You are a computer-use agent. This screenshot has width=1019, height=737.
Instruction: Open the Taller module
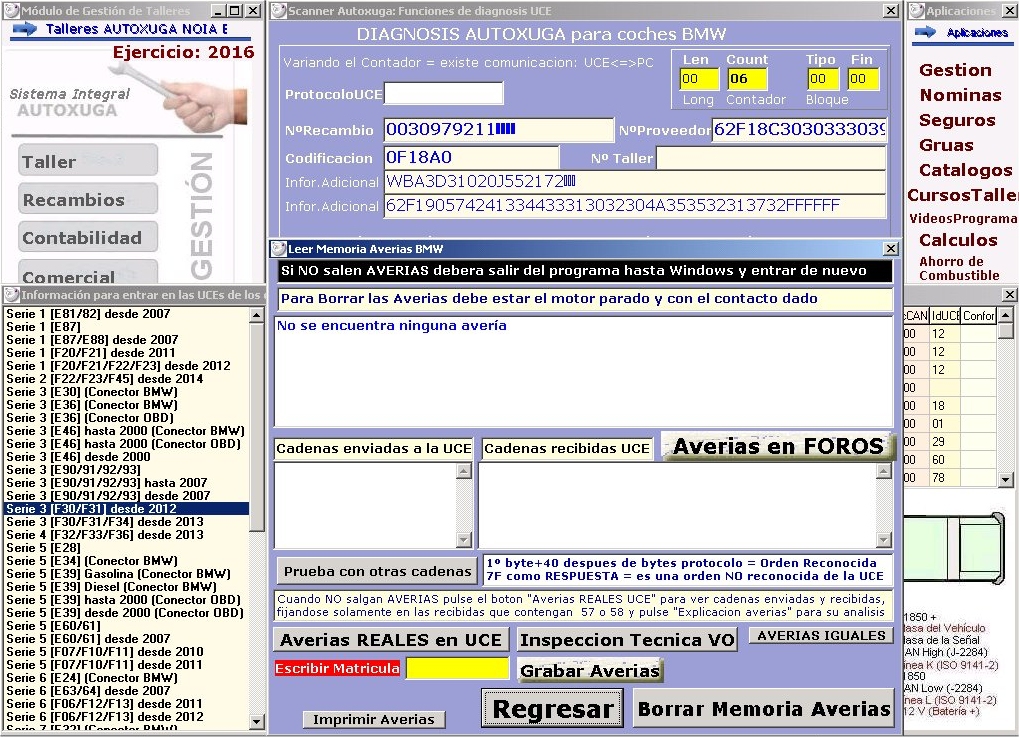pyautogui.click(x=88, y=161)
